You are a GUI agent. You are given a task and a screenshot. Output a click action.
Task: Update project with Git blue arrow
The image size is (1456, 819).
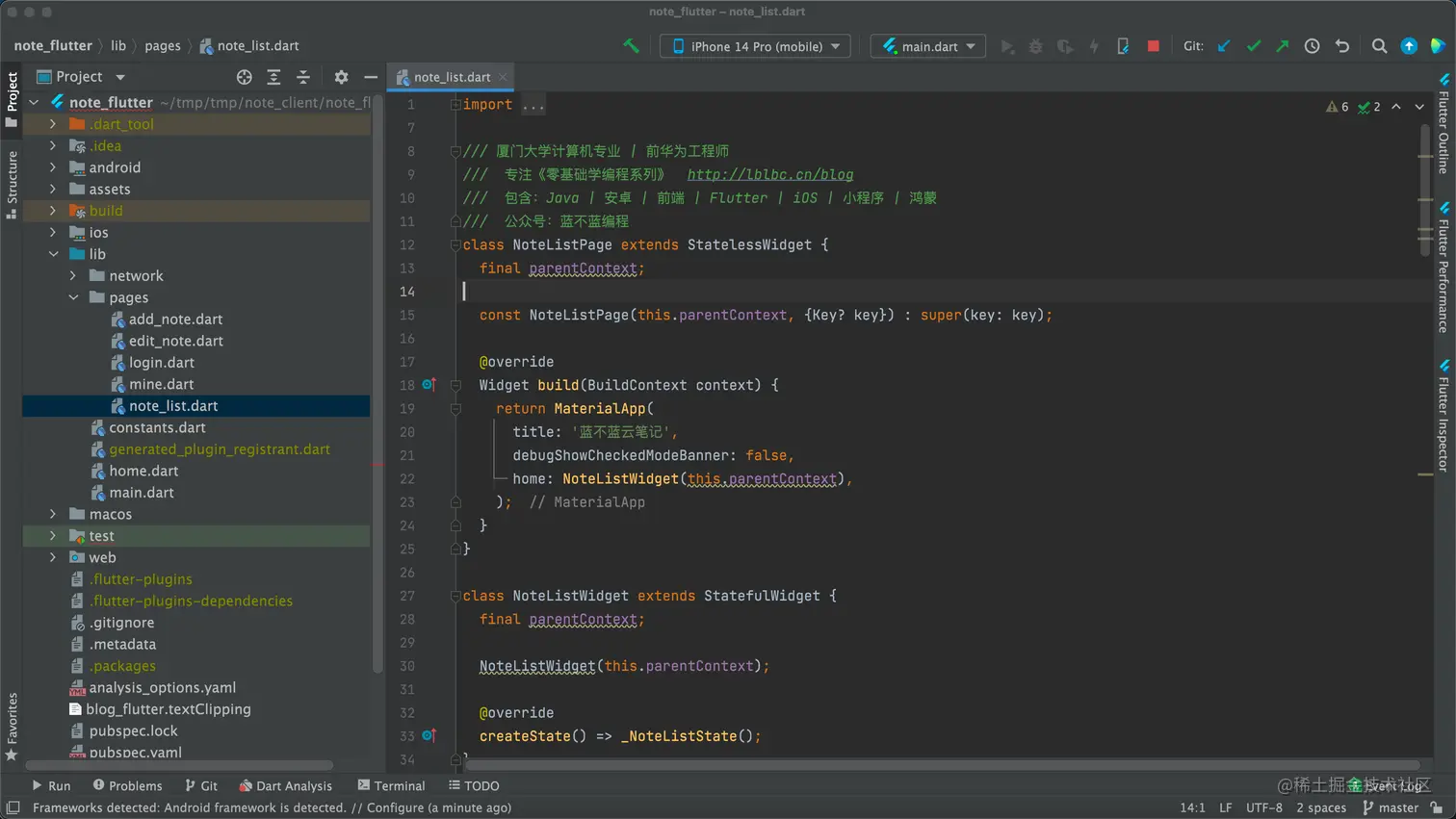pos(1224,46)
